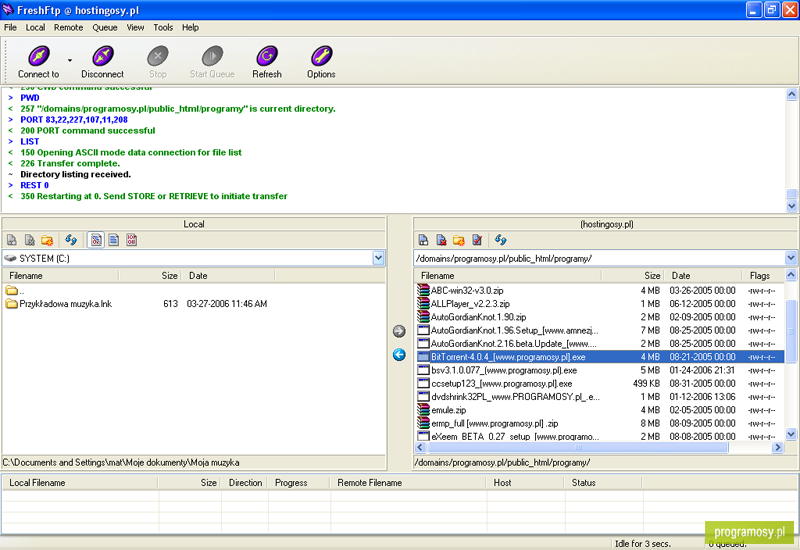This screenshot has width=800, height=550.
Task: Open the Options toolbar button
Action: click(321, 62)
